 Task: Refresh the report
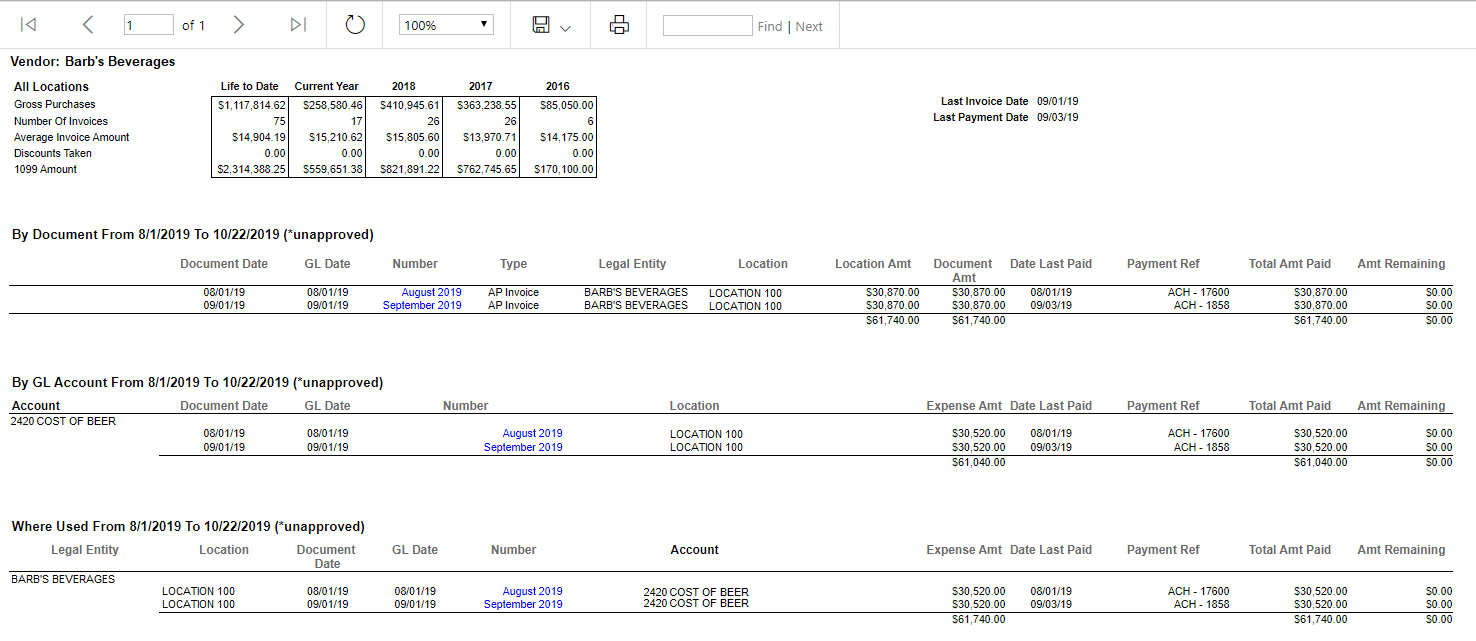pyautogui.click(x=355, y=25)
